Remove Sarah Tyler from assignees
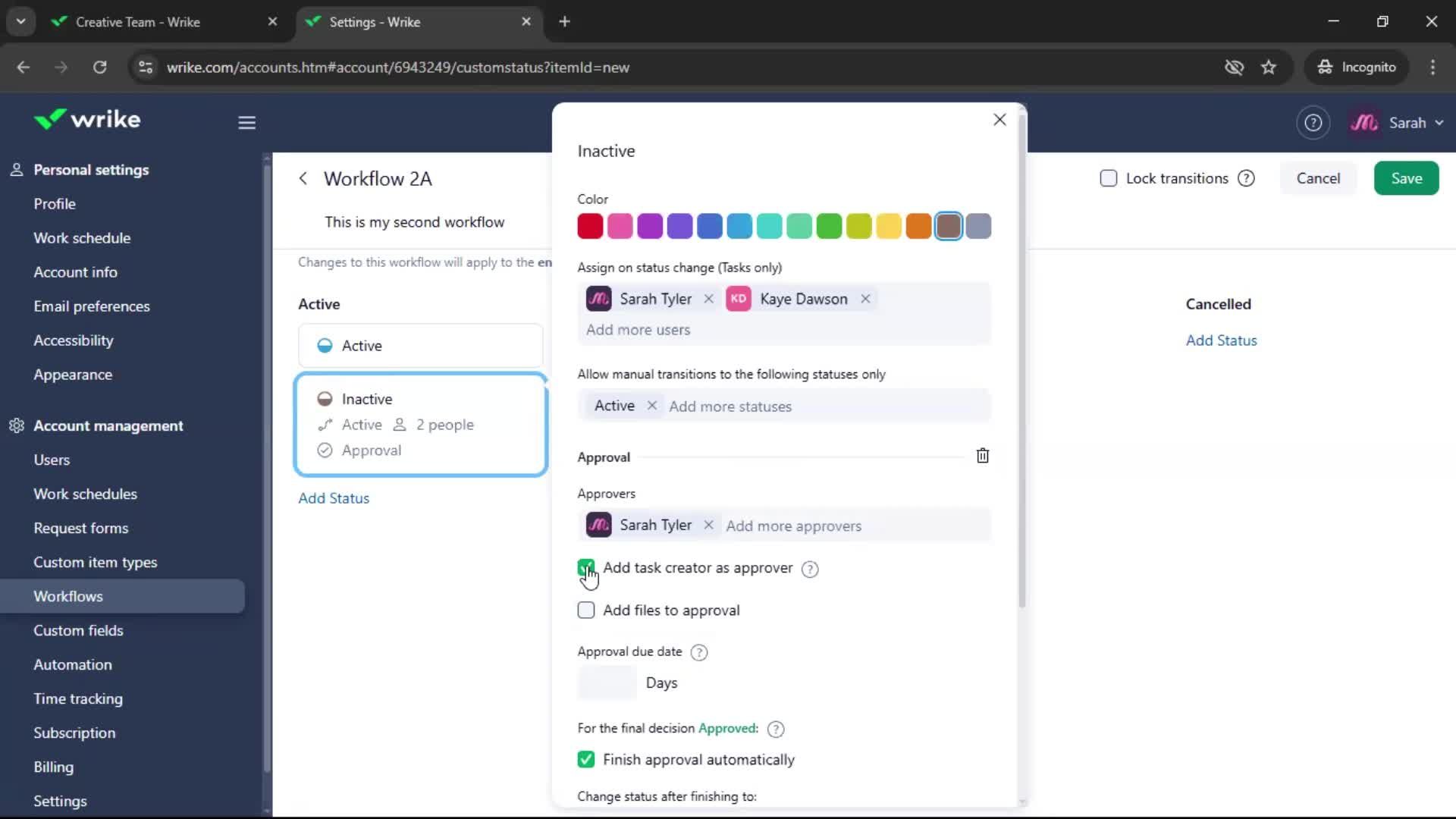 708,299
